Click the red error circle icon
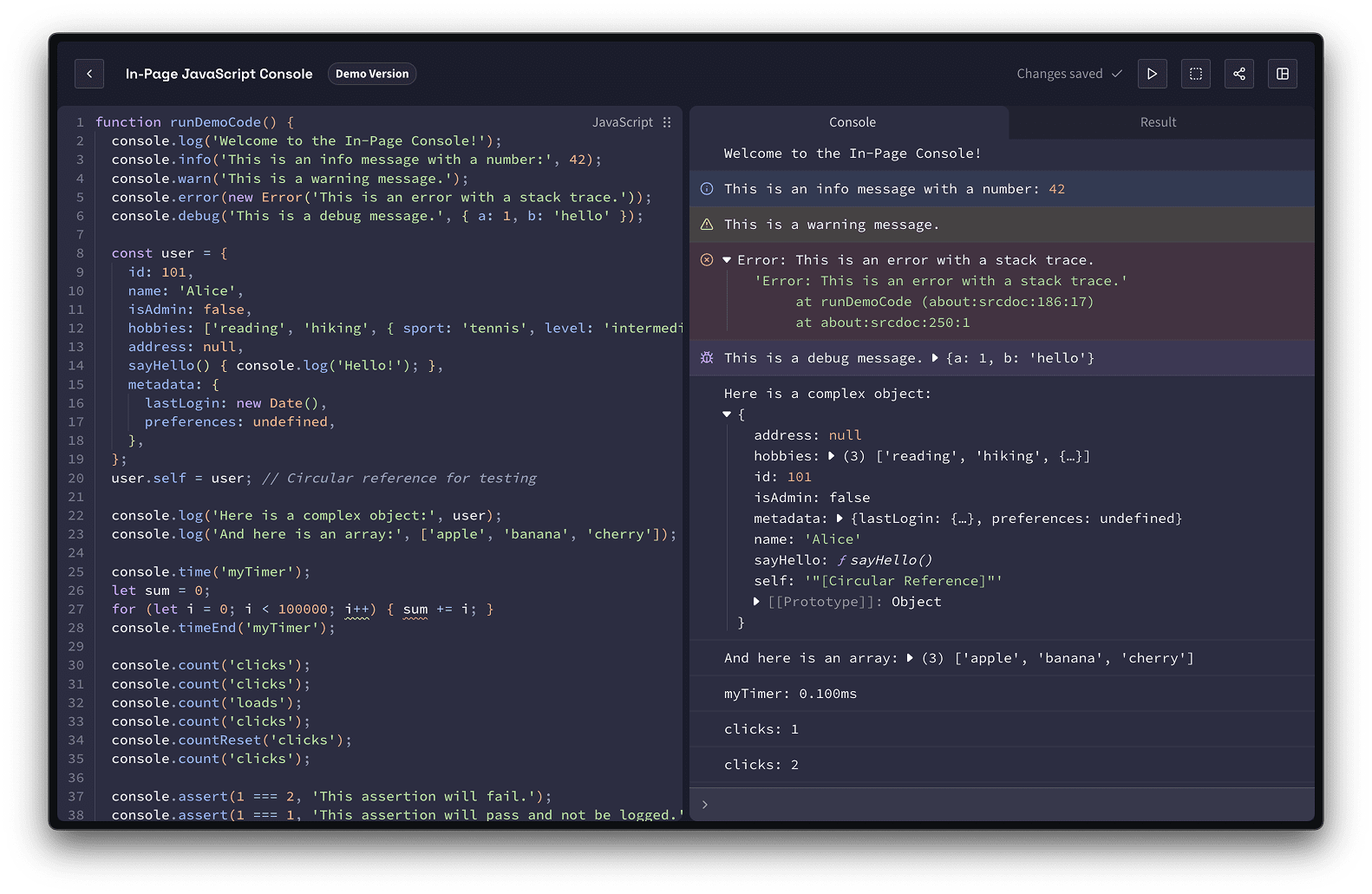This screenshot has height=894, width=1372. tap(707, 260)
